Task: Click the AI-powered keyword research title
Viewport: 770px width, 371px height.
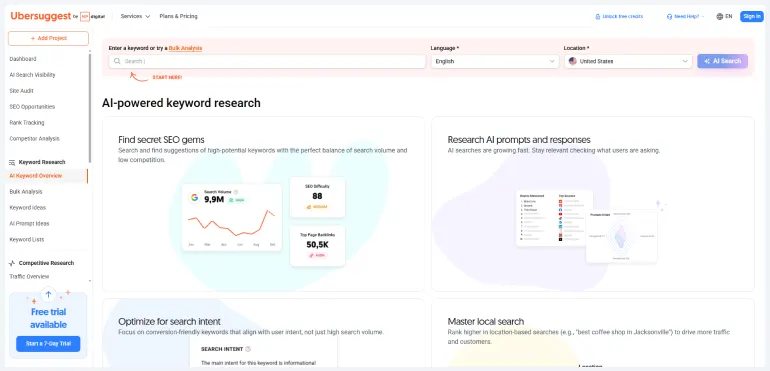Action: 181,103
